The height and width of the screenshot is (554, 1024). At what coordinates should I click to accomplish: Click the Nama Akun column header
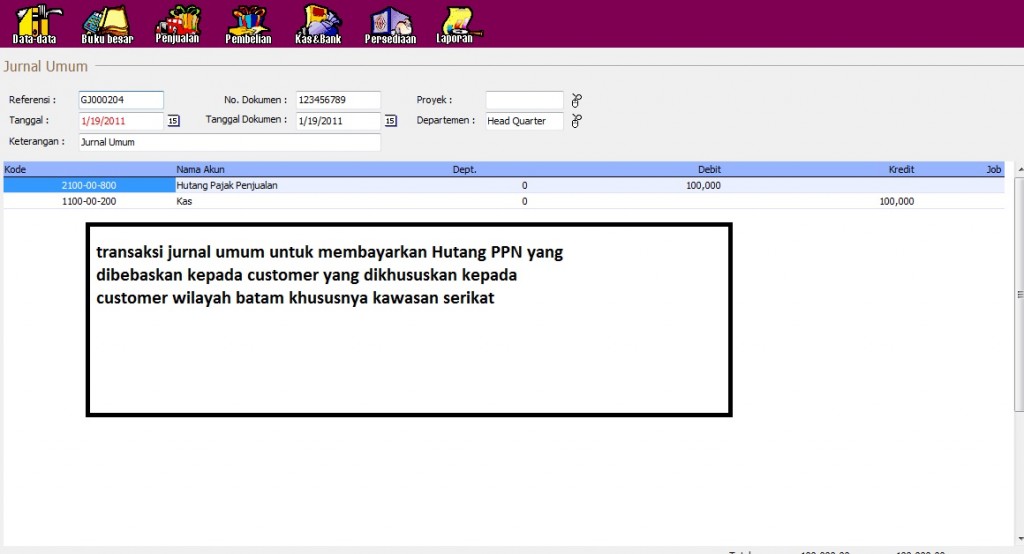(200, 169)
